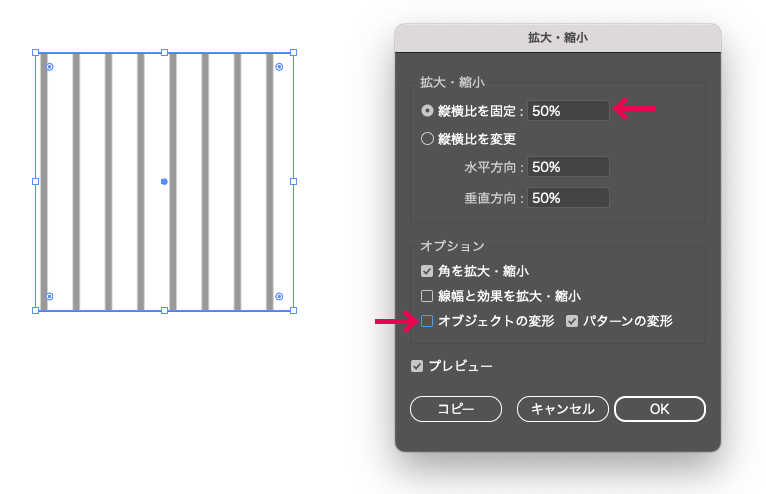Select the 縦横比を固定 radio button
This screenshot has width=766, height=494.
point(427,111)
